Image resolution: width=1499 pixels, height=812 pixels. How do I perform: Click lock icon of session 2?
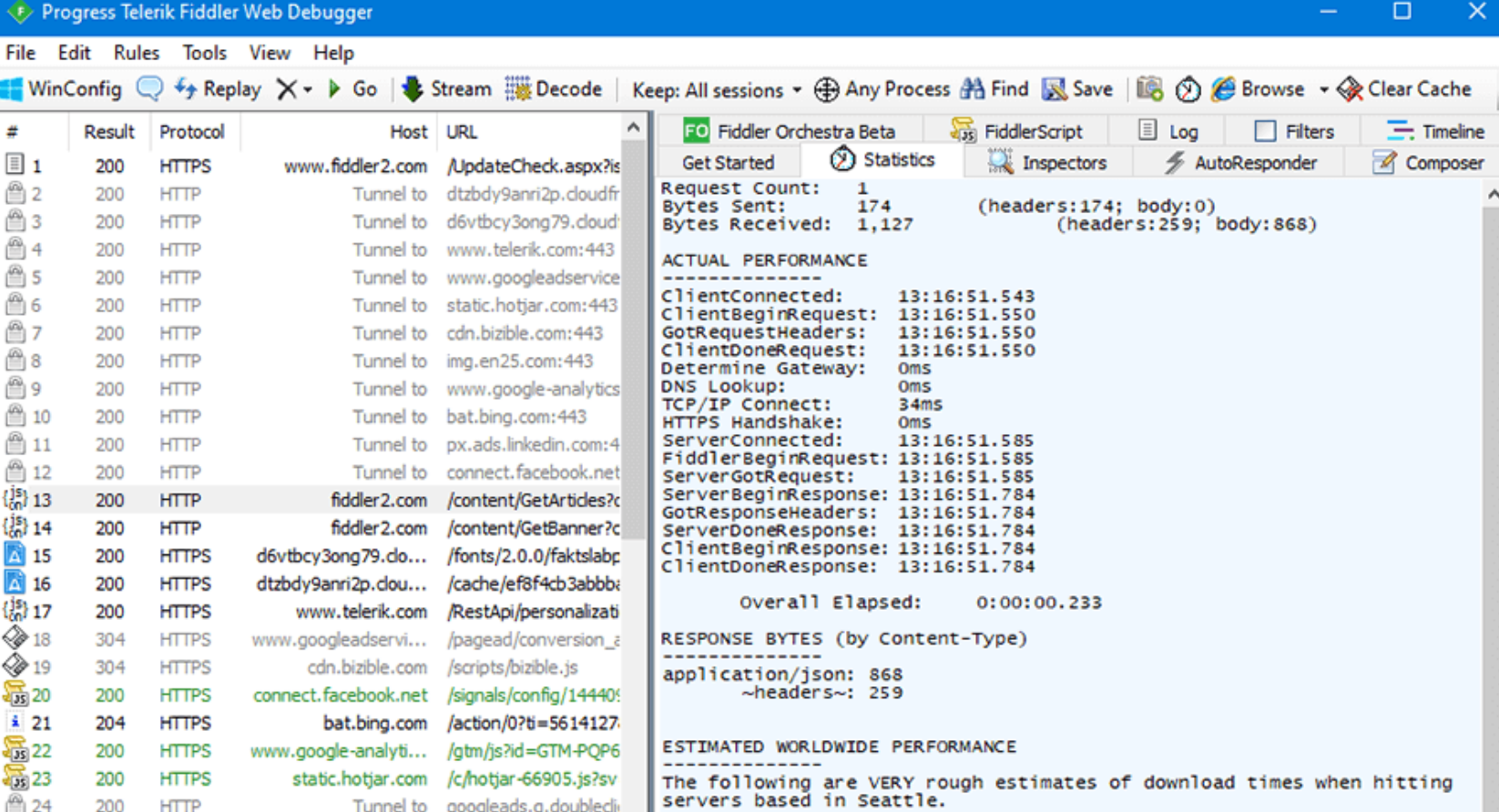point(15,193)
